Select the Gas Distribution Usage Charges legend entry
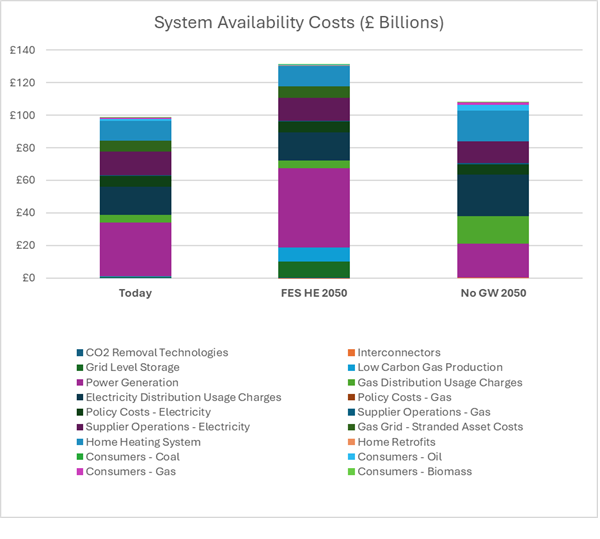The width and height of the screenshot is (600, 539). point(439,382)
